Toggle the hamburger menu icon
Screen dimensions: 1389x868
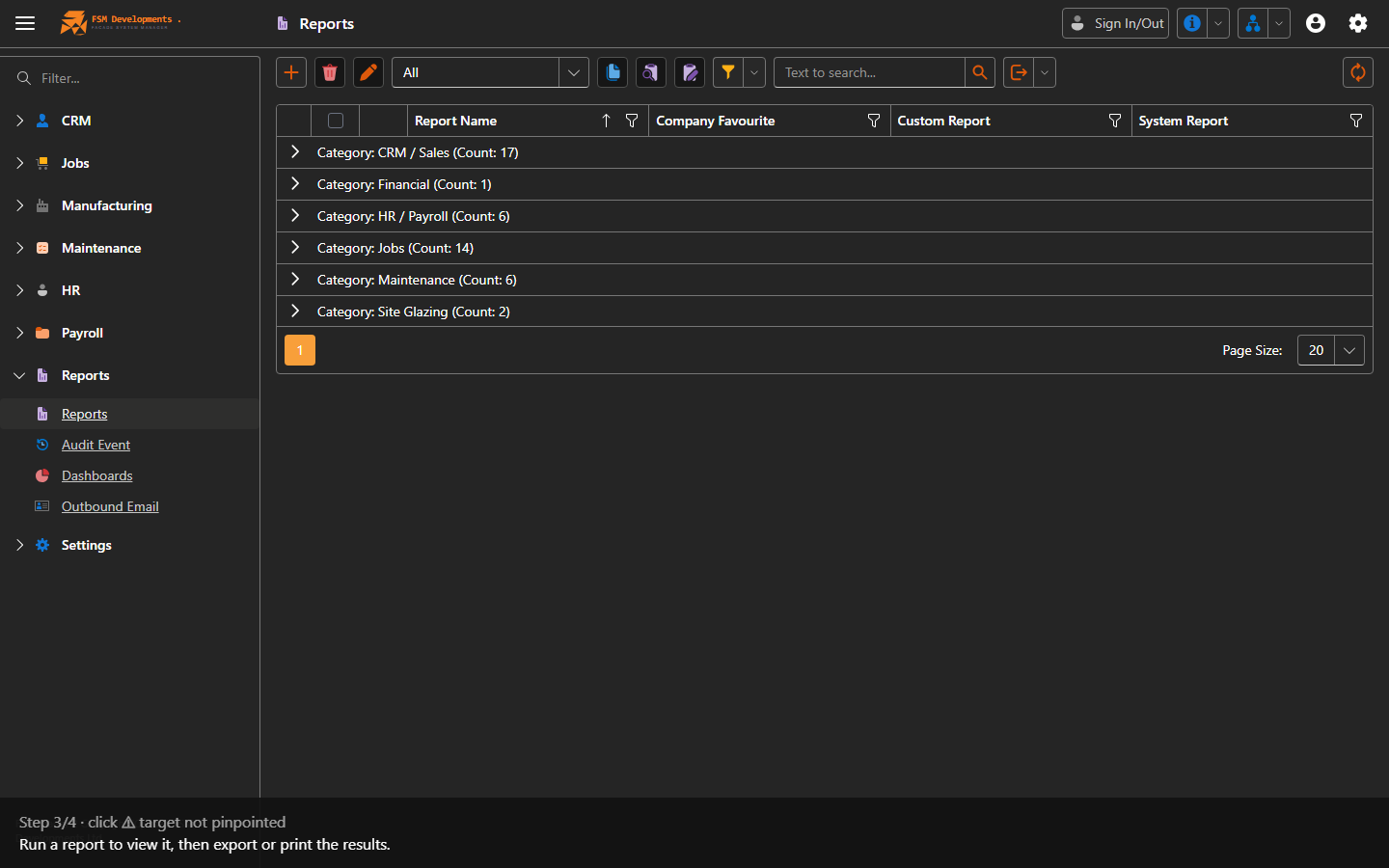[x=25, y=23]
